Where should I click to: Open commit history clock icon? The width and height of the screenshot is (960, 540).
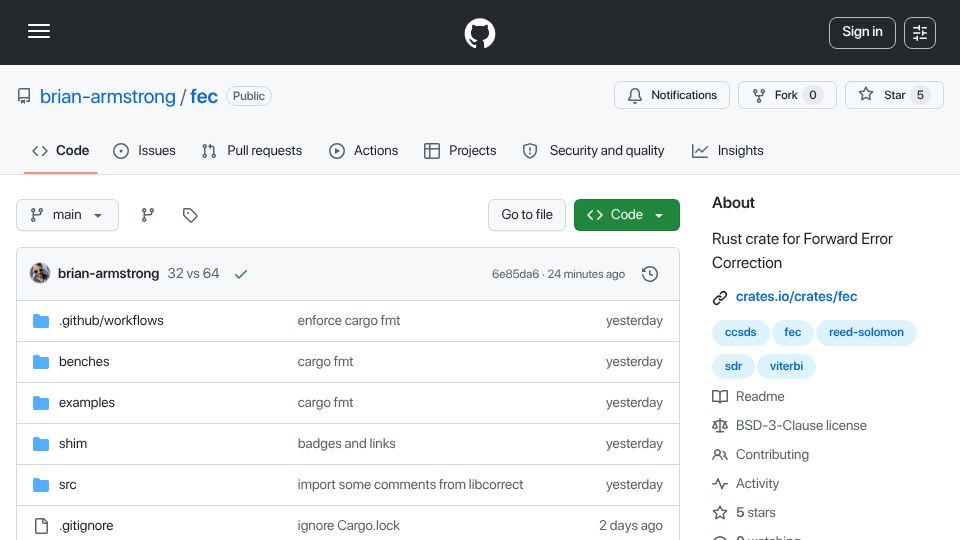[650, 274]
